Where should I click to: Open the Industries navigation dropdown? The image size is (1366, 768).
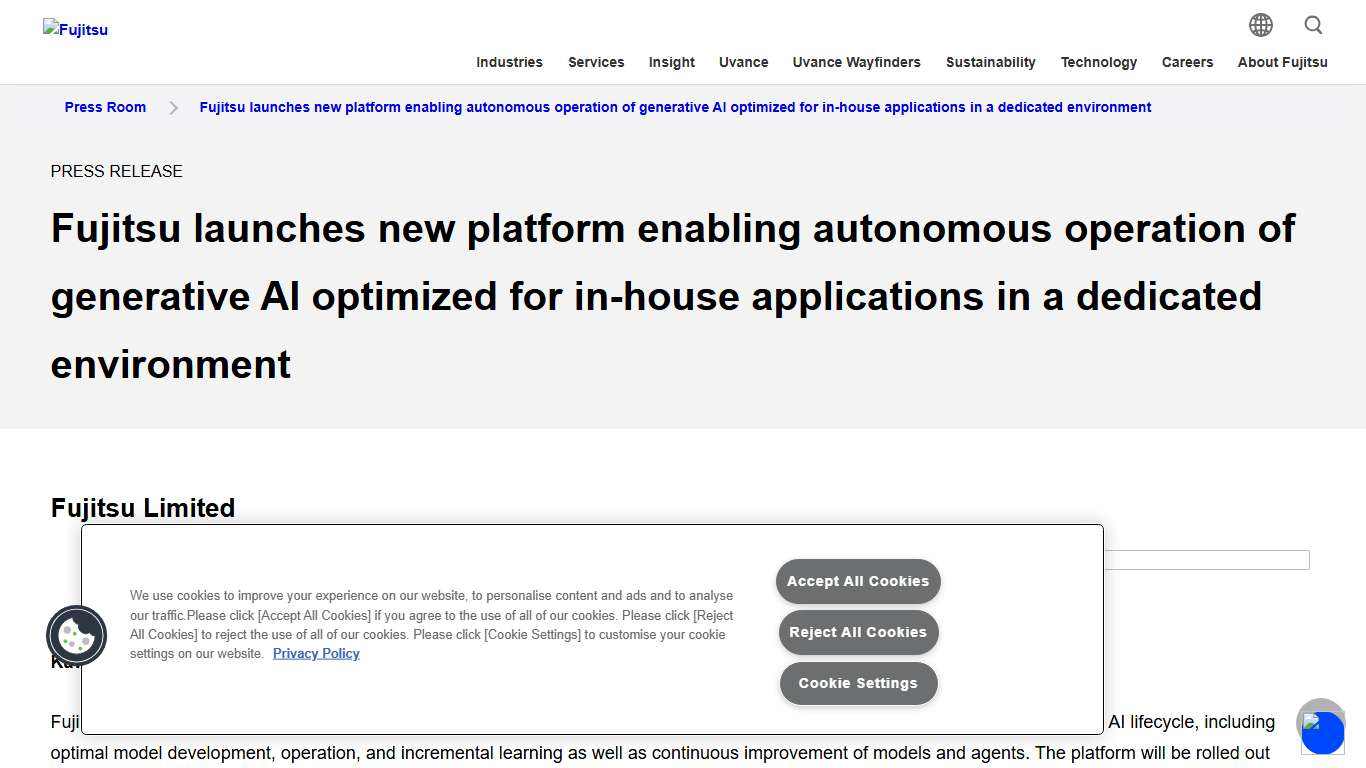[x=509, y=62]
